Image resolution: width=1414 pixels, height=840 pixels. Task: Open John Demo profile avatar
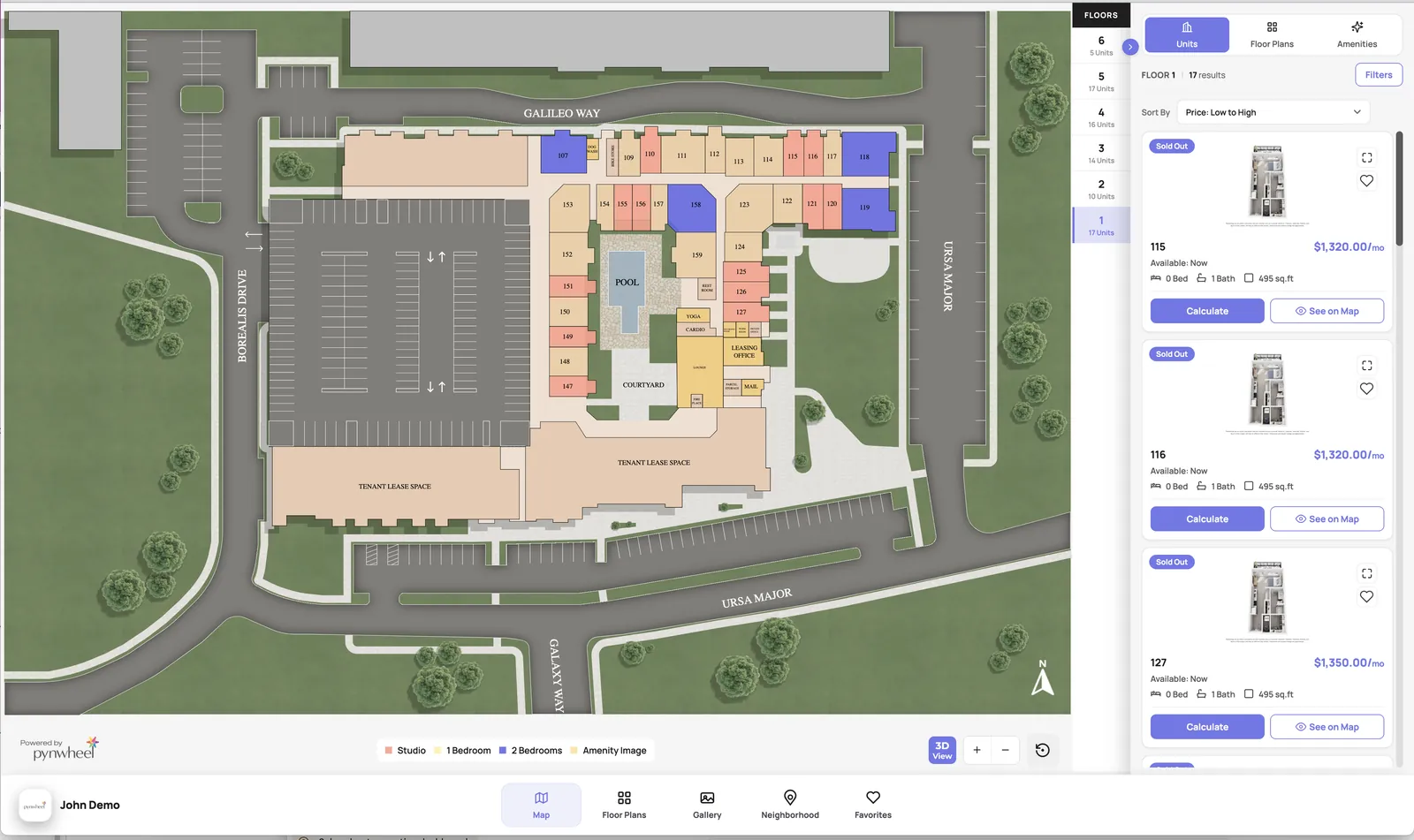pos(35,805)
